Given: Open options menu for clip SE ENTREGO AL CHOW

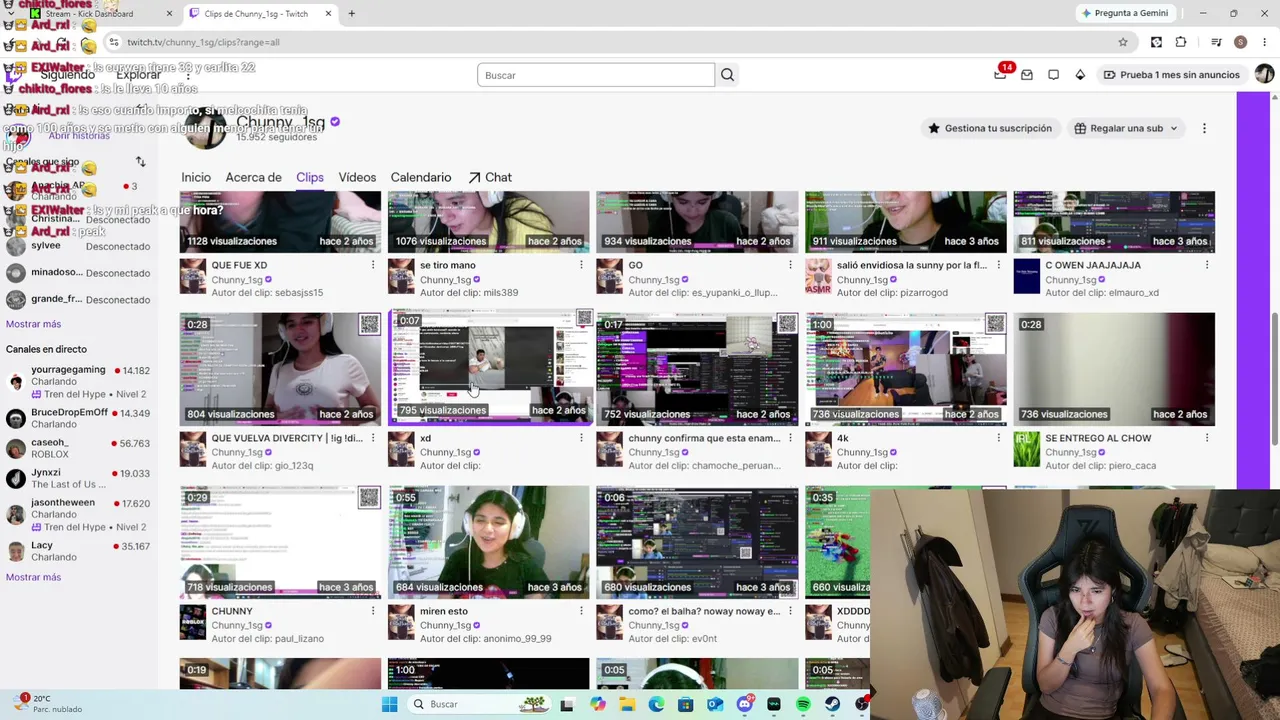Looking at the screenshot, I should click(1207, 438).
